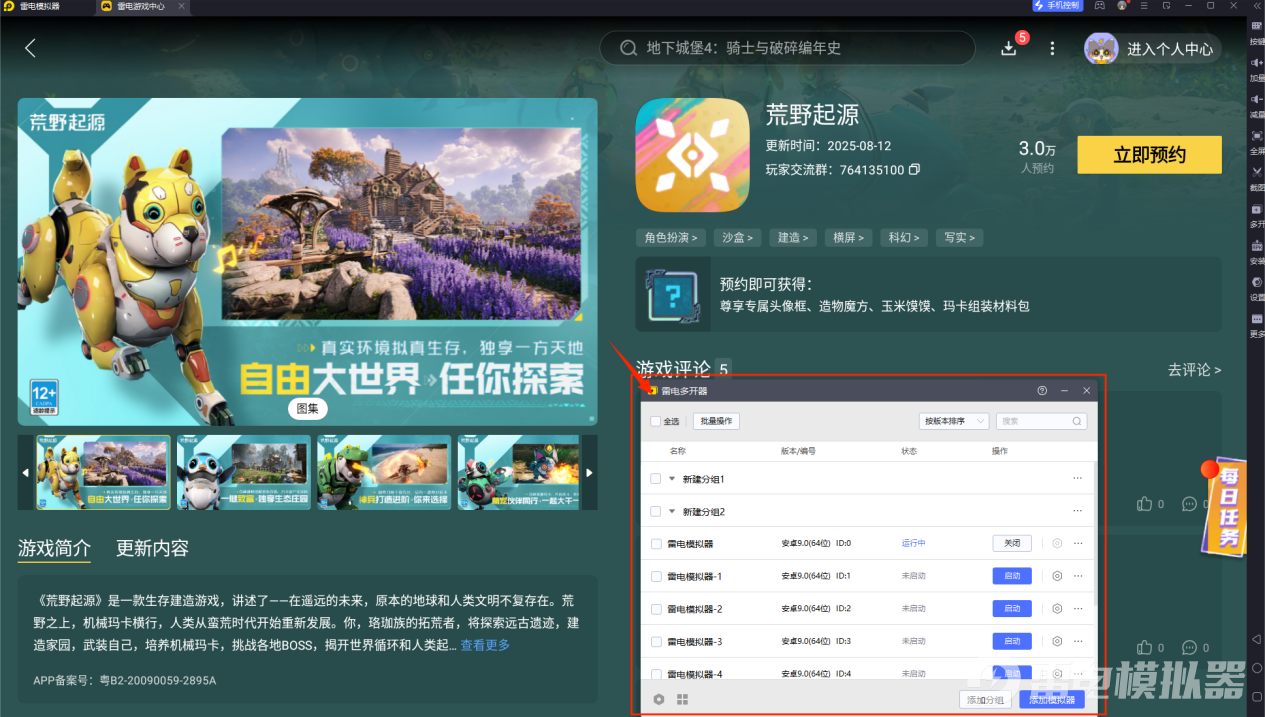The height and width of the screenshot is (717, 1265).
Task: Switch to grid view icon at bottom
Action: pos(683,700)
